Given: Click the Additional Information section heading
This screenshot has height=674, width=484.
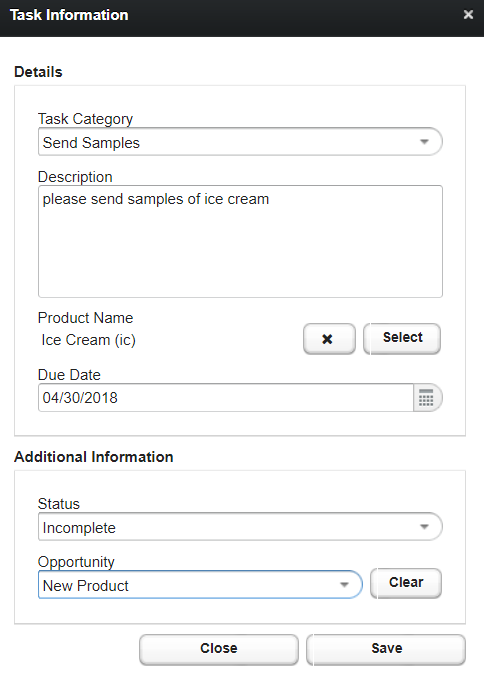Looking at the screenshot, I should tap(94, 456).
